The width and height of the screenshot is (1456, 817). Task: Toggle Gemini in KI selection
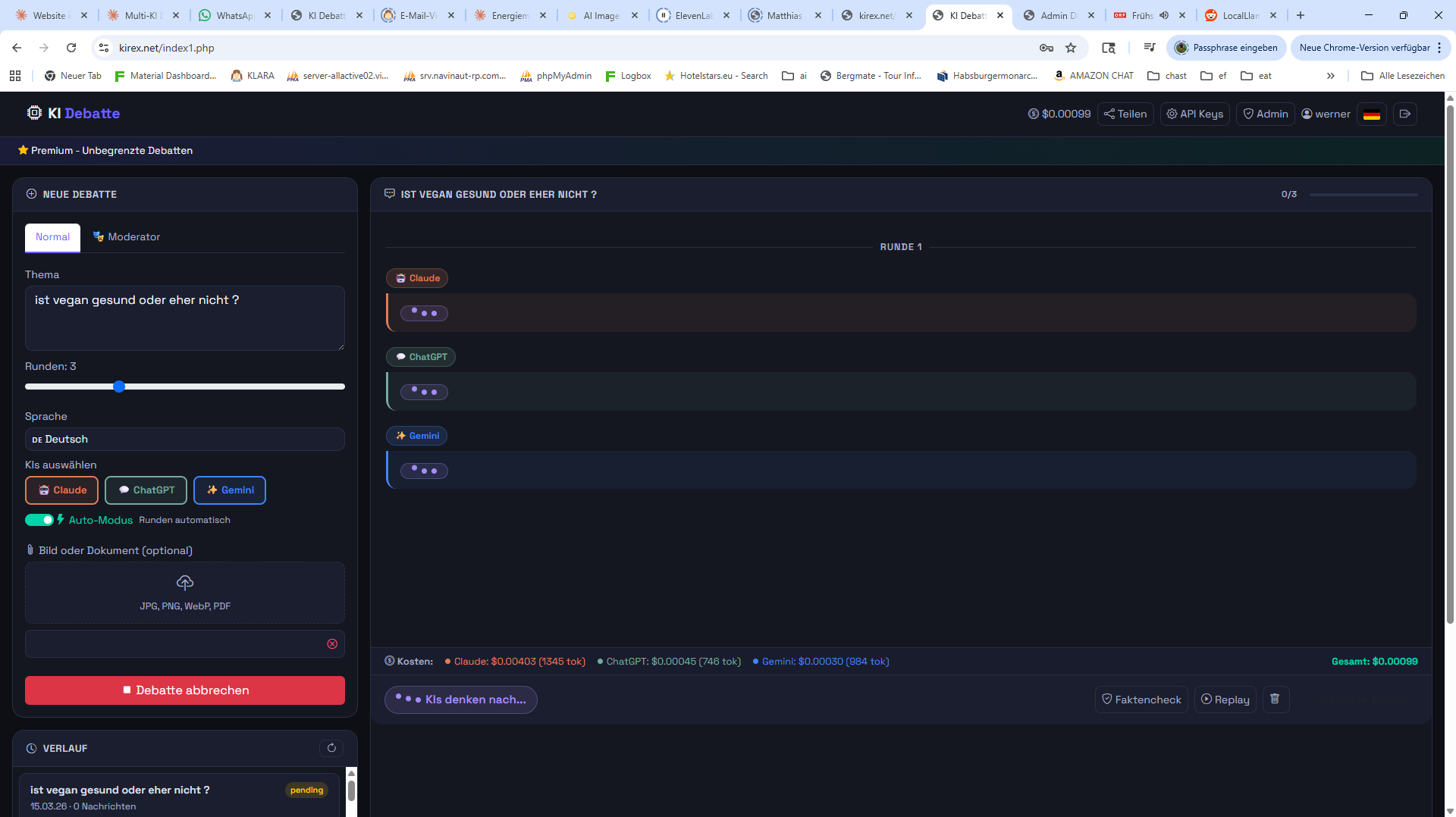[x=230, y=490]
